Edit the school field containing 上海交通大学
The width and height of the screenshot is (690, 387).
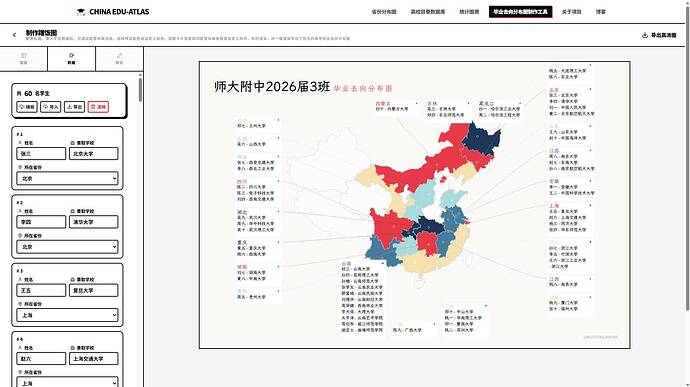pyautogui.click(x=93, y=358)
